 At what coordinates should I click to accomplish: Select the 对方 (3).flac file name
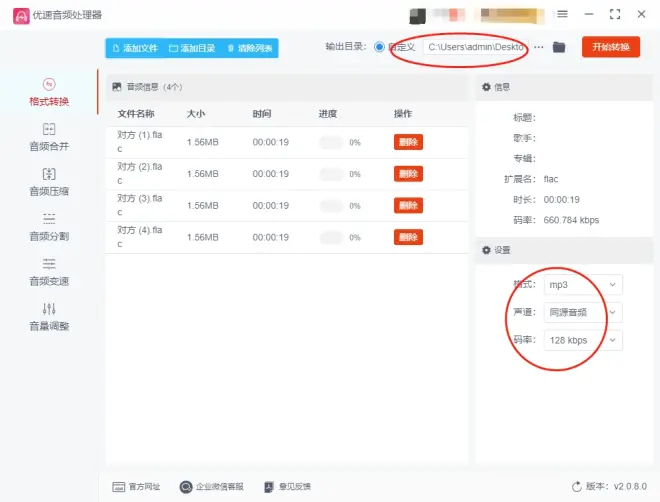(x=140, y=205)
